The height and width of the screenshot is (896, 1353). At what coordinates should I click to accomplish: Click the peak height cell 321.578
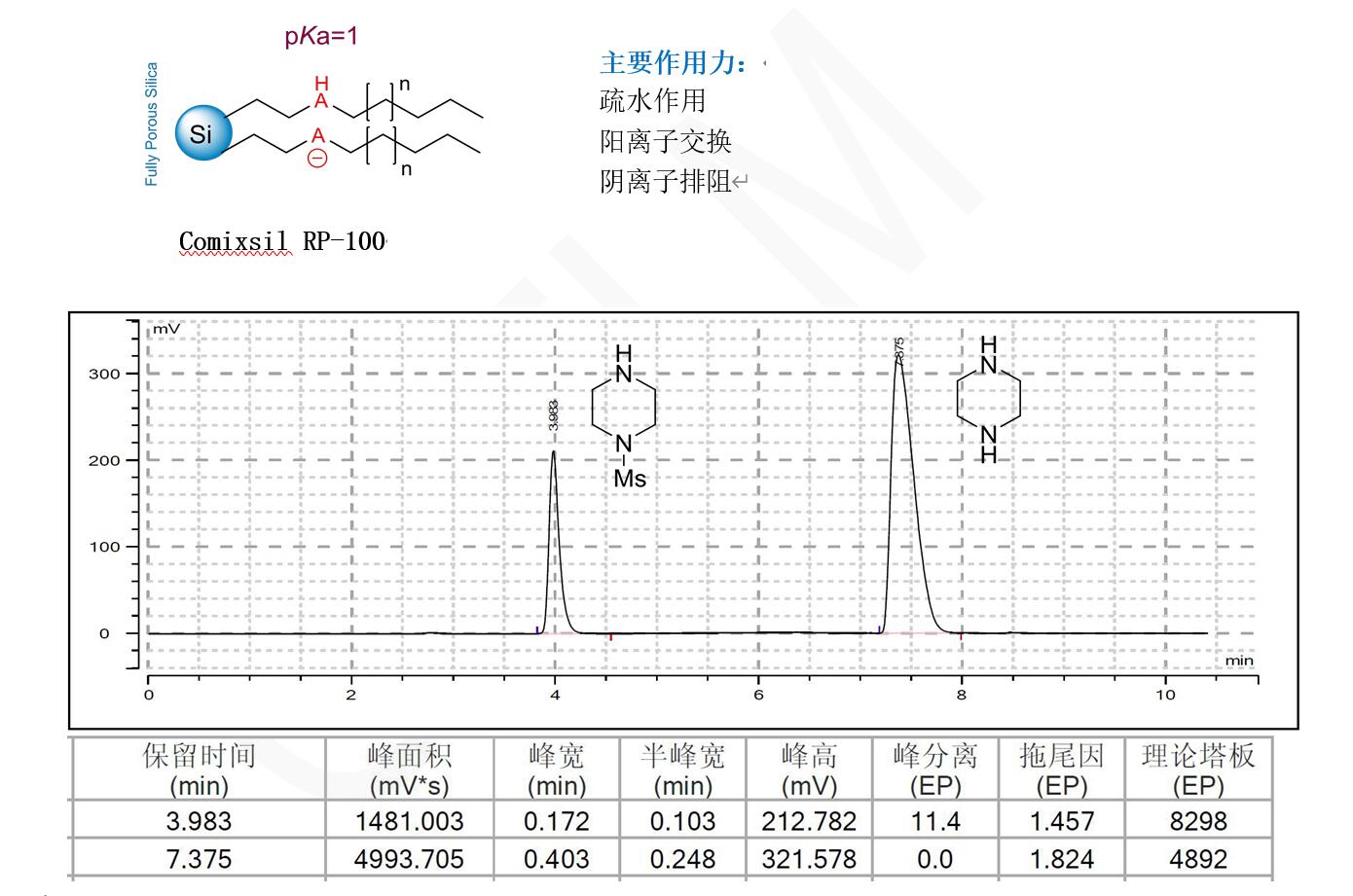[809, 859]
